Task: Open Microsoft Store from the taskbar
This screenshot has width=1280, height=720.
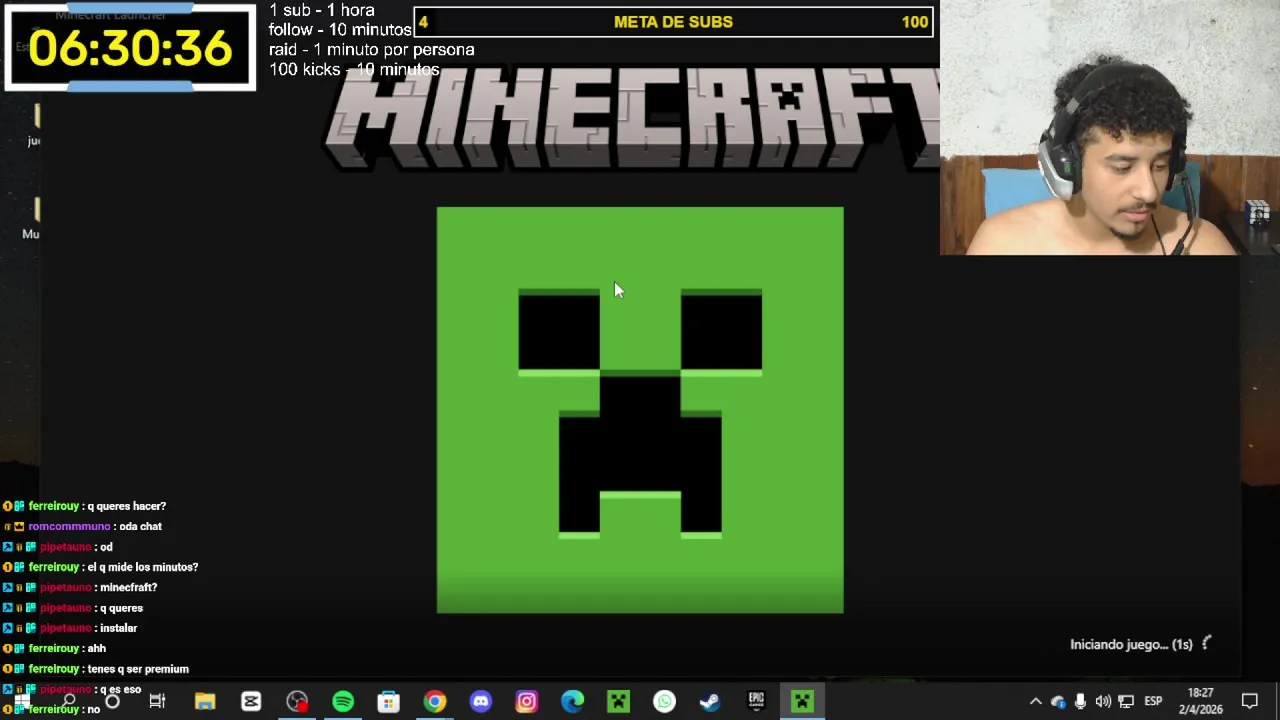Action: (388, 701)
